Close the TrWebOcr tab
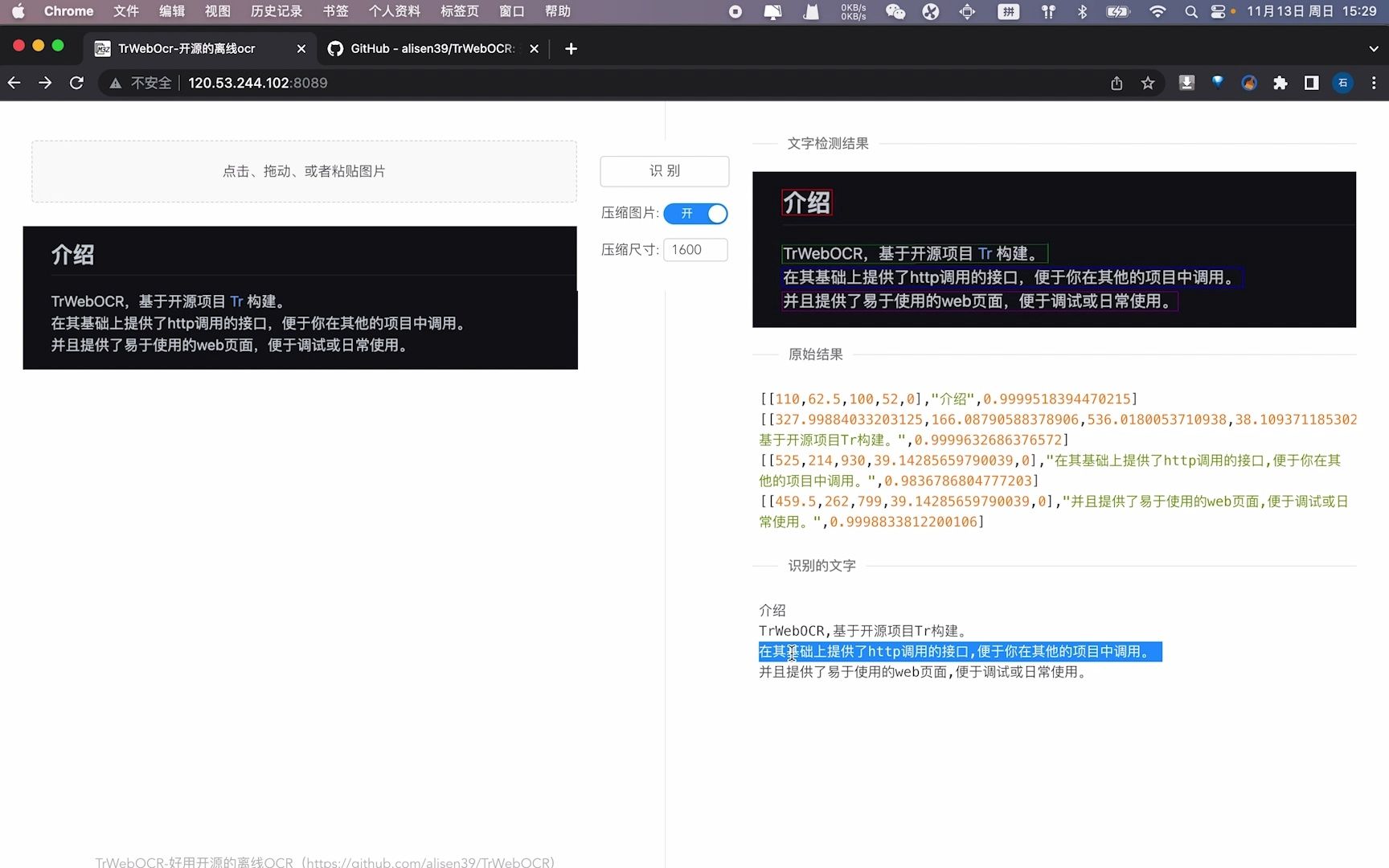This screenshot has height=868, width=1389. point(301,49)
